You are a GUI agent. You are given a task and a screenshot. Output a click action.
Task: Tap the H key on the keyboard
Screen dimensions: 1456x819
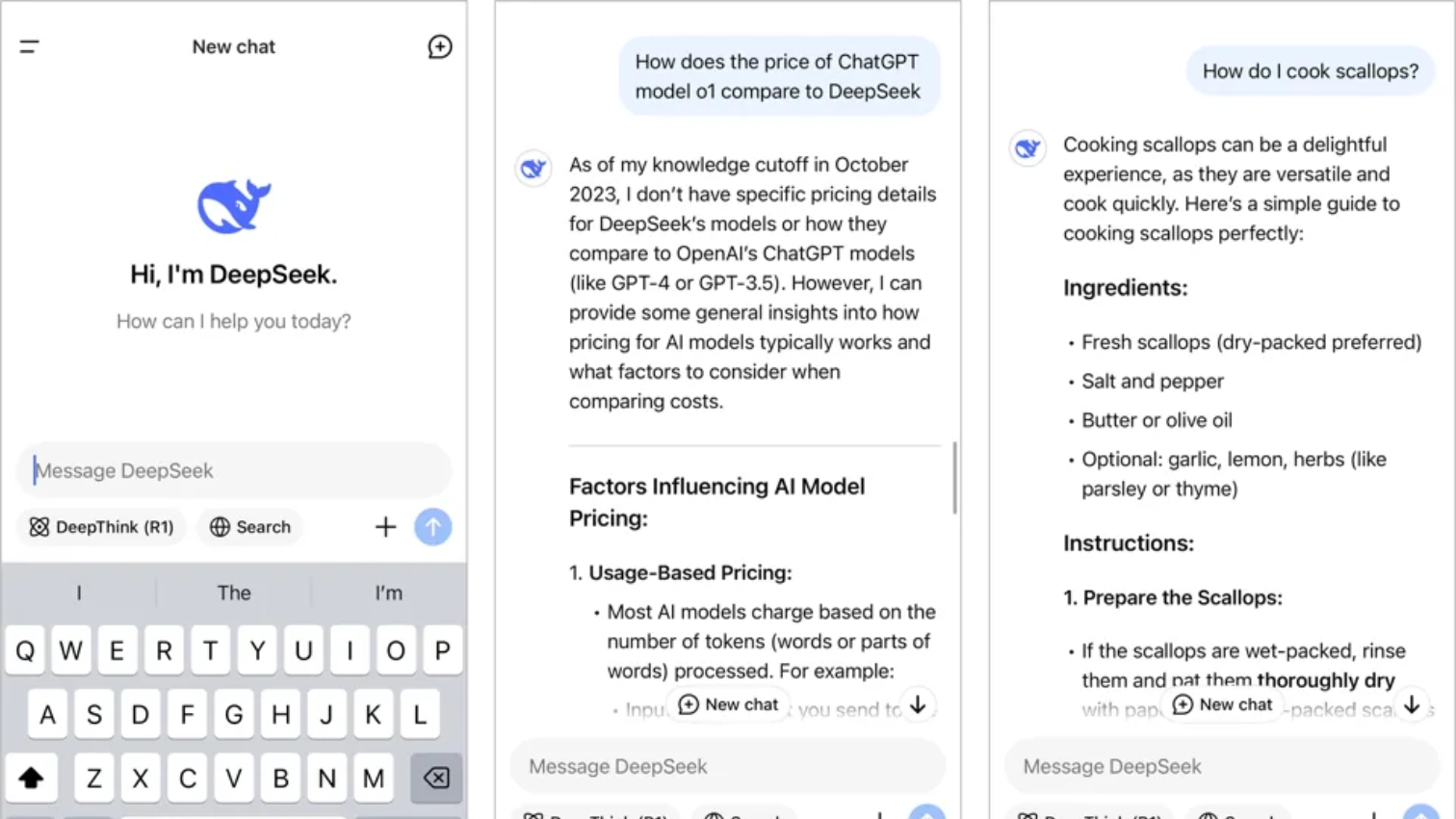pos(280,714)
